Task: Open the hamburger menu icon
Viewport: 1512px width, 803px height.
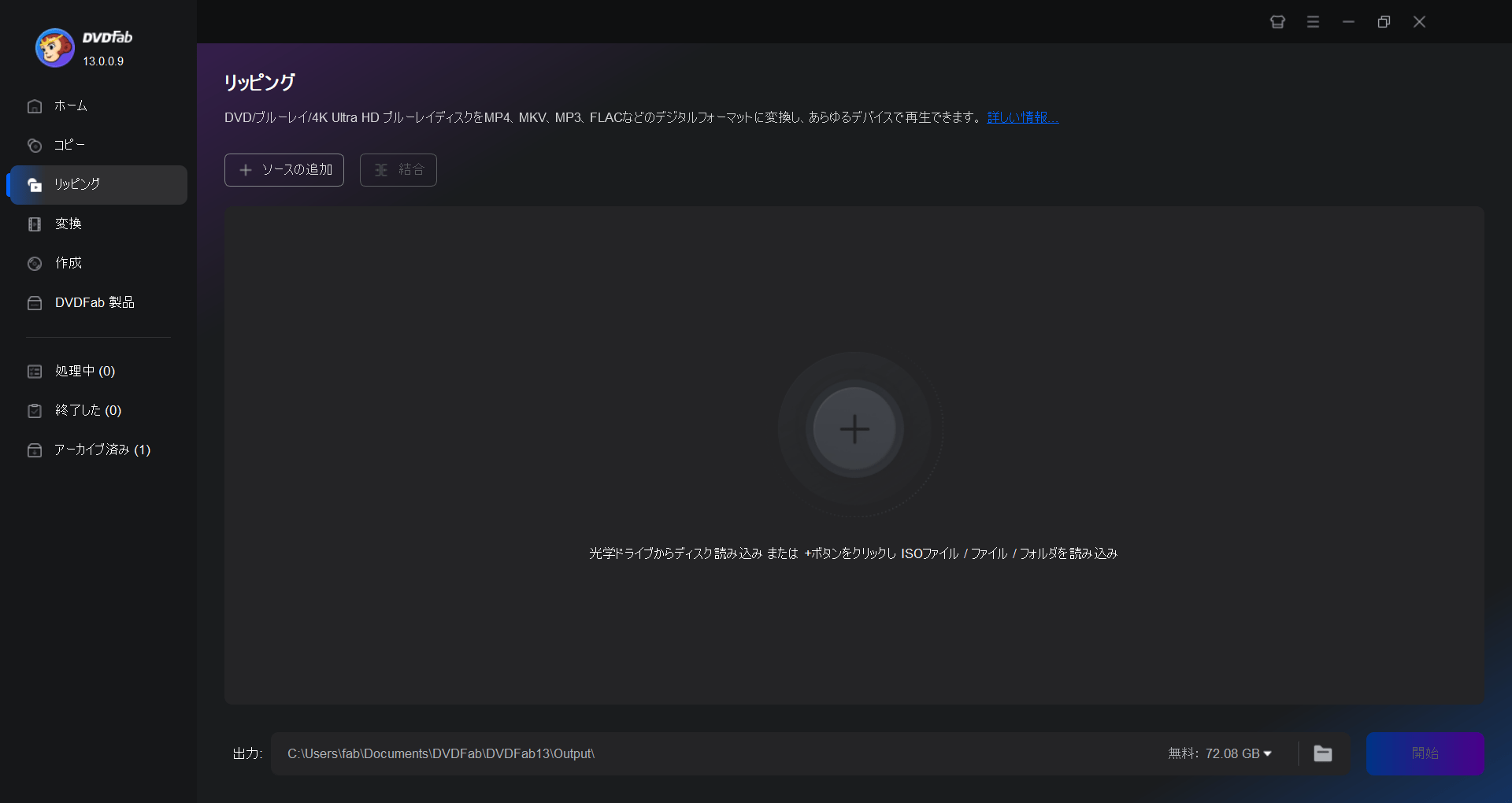Action: click(1313, 22)
